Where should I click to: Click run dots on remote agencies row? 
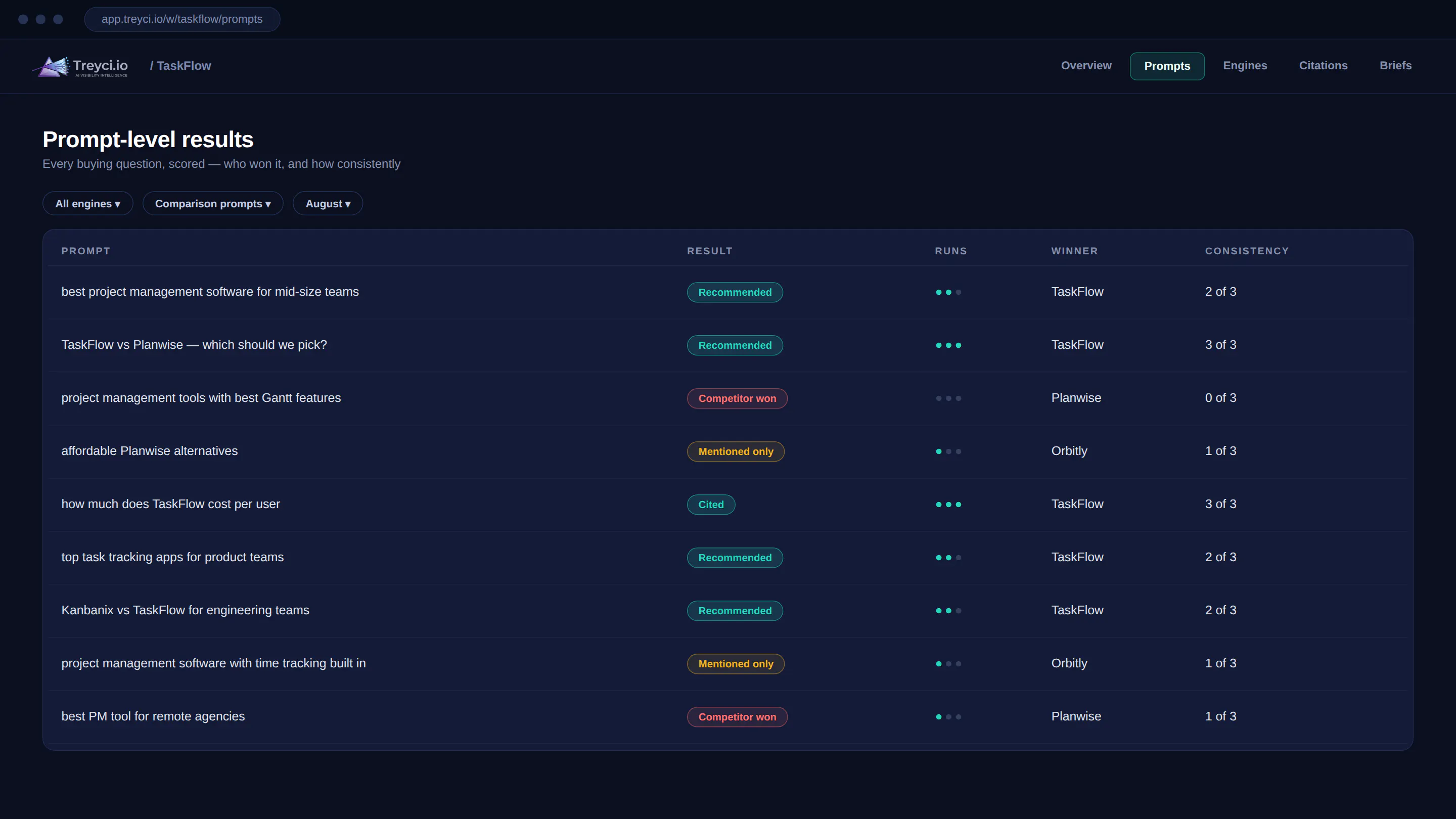[948, 717]
